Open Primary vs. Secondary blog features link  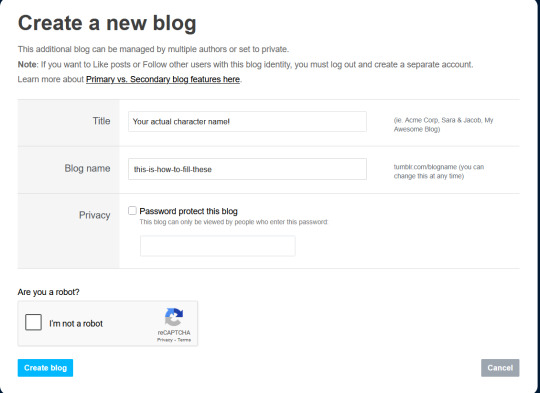coord(163,79)
